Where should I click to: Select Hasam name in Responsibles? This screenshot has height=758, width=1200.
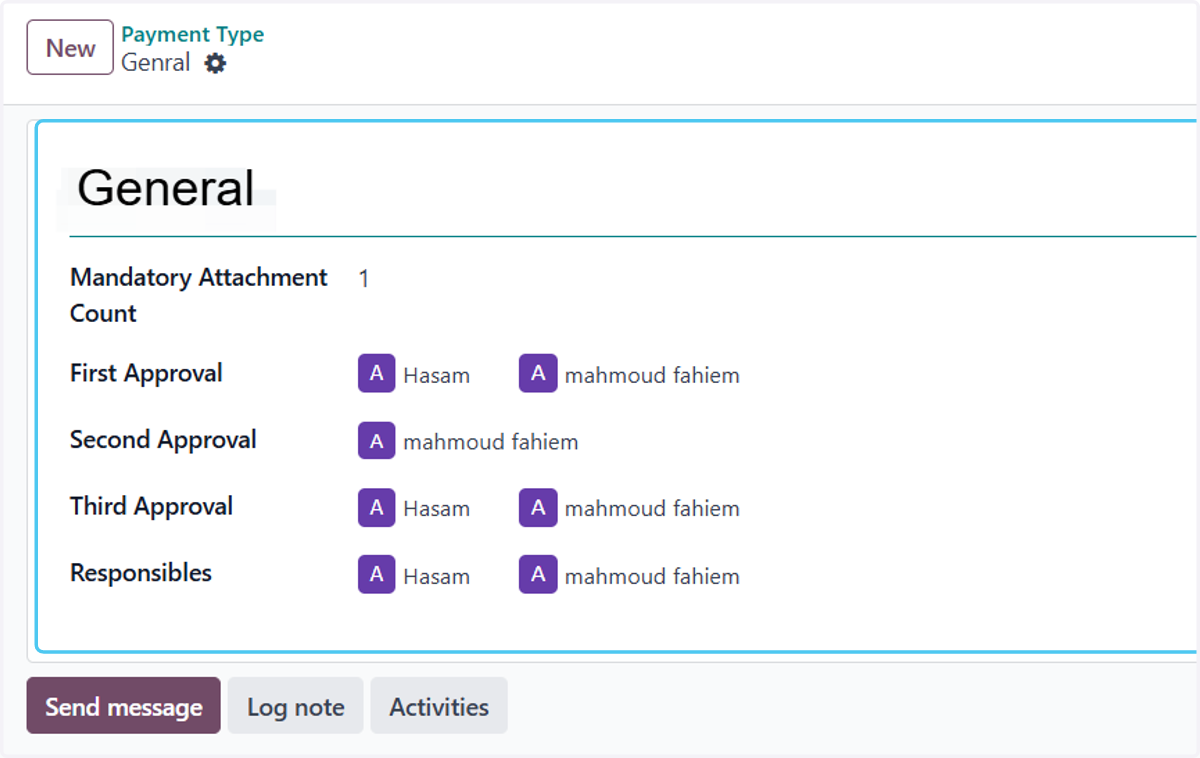click(437, 577)
